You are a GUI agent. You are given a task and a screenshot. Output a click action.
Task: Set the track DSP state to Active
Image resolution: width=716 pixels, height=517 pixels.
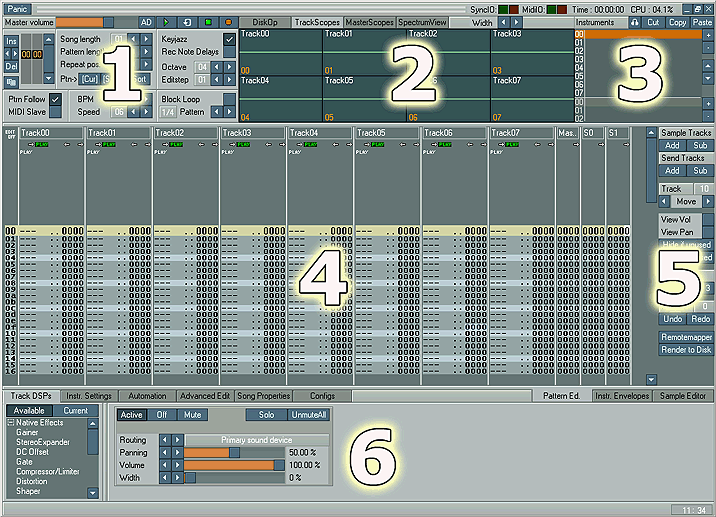132,415
